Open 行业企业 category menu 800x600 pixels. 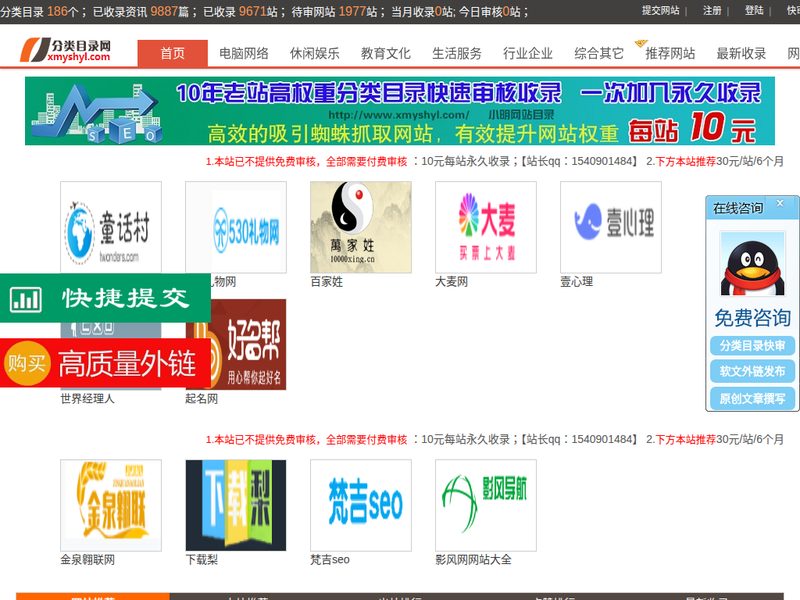(528, 53)
